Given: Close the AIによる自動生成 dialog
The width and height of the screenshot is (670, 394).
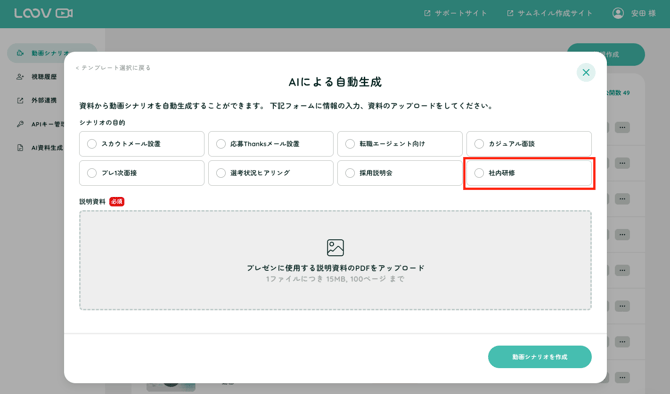Looking at the screenshot, I should coord(586,73).
